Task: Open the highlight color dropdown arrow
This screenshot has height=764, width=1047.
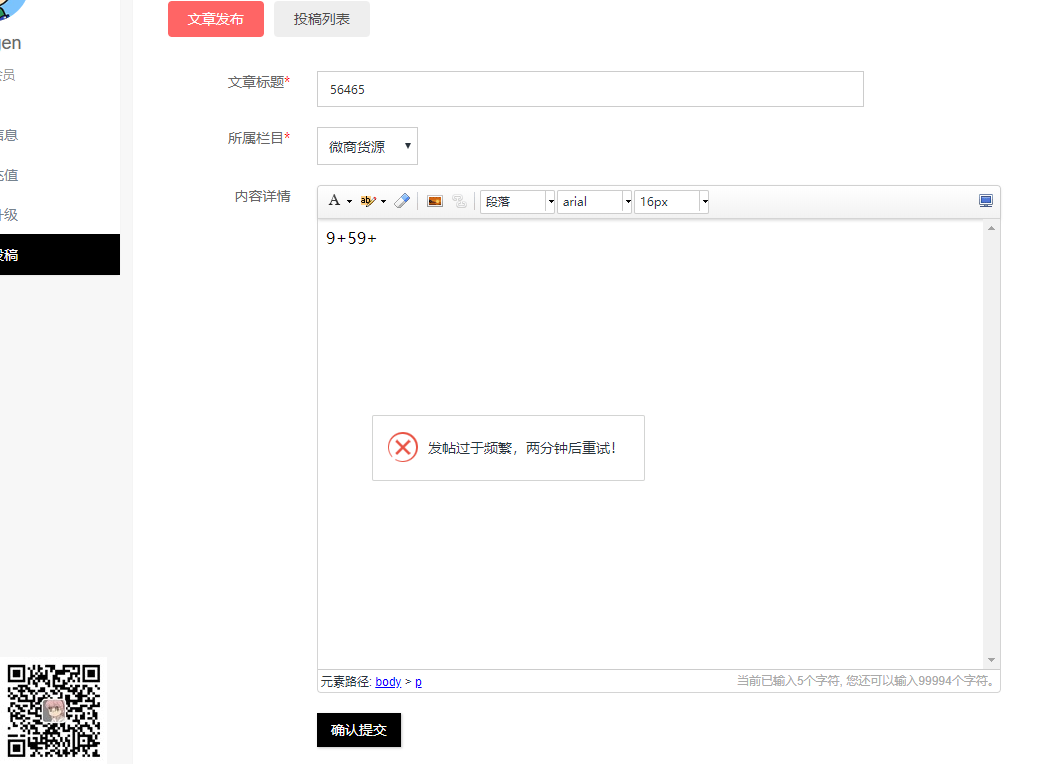Action: (x=383, y=202)
